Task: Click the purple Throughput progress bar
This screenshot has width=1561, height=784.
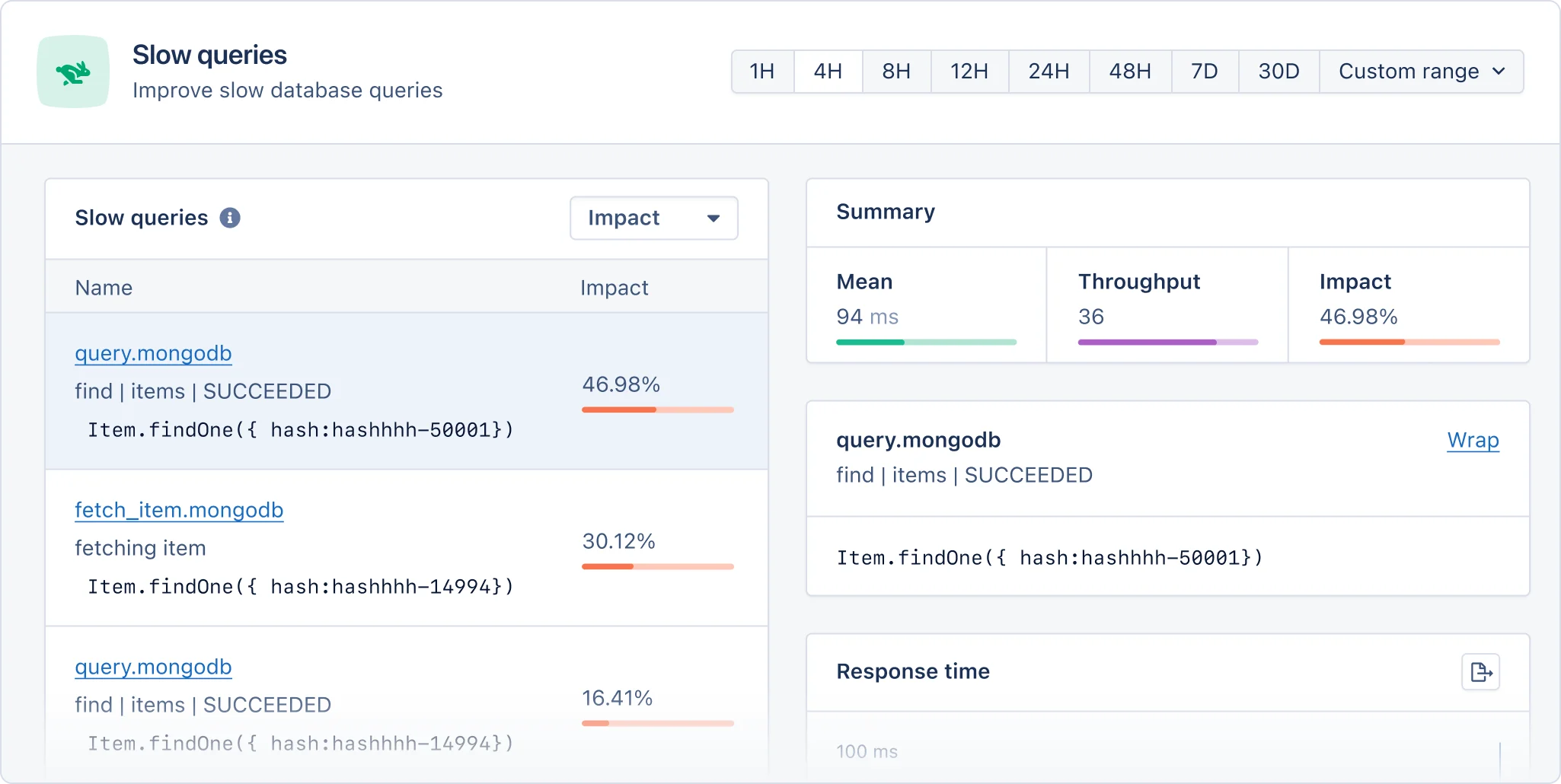Action: click(1168, 343)
